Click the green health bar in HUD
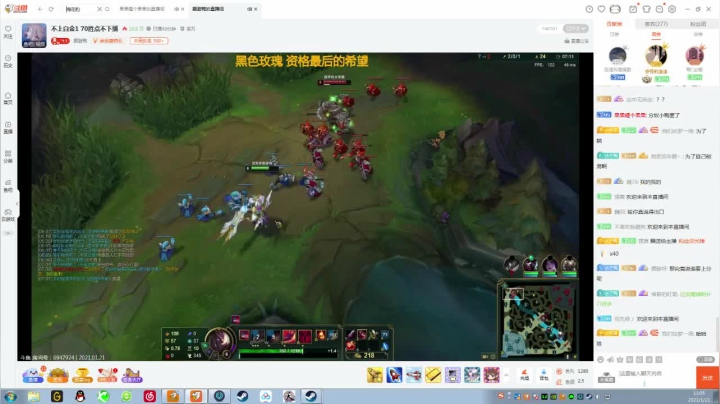The height and width of the screenshot is (404, 720). tap(270, 351)
